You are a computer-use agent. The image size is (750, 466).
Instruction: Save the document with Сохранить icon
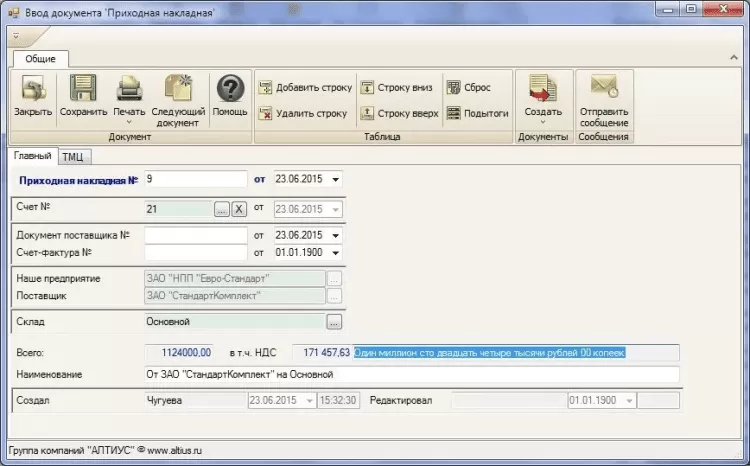[83, 88]
